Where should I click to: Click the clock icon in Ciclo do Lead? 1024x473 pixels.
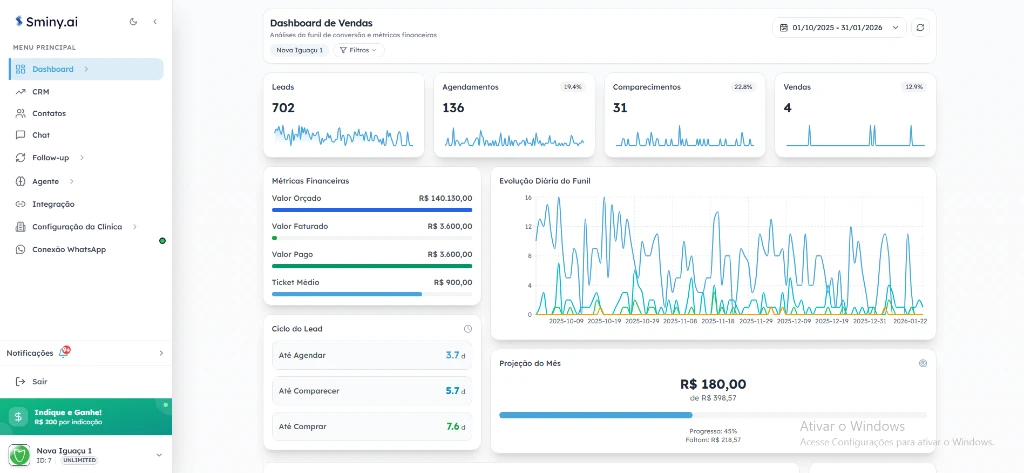pyautogui.click(x=468, y=329)
